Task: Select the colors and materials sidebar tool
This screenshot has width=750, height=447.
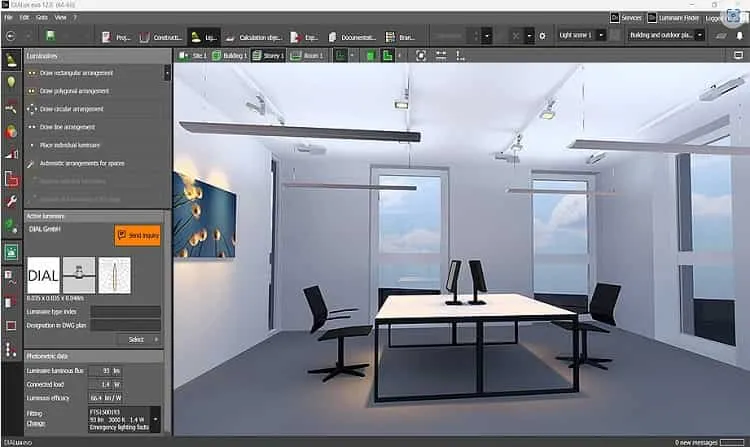Action: pos(11,131)
